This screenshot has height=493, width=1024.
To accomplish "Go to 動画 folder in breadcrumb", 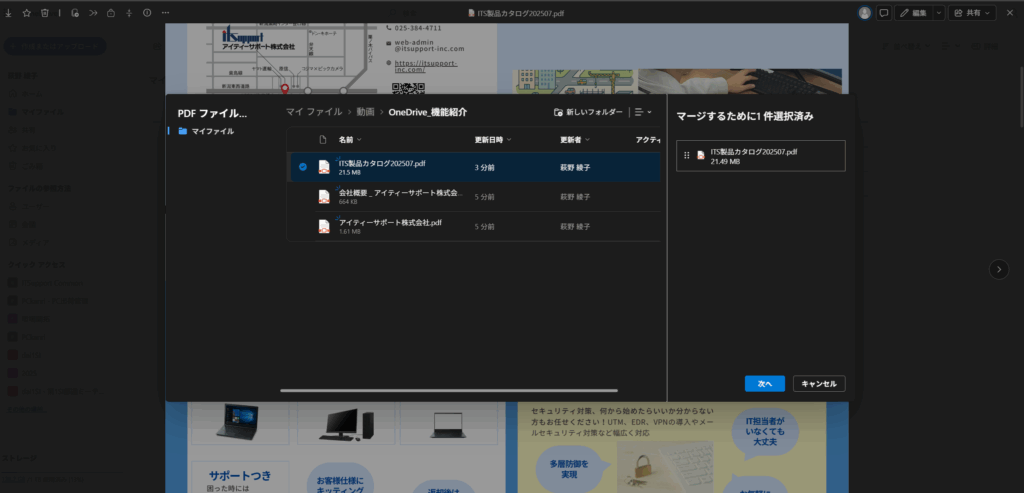I will pos(366,112).
